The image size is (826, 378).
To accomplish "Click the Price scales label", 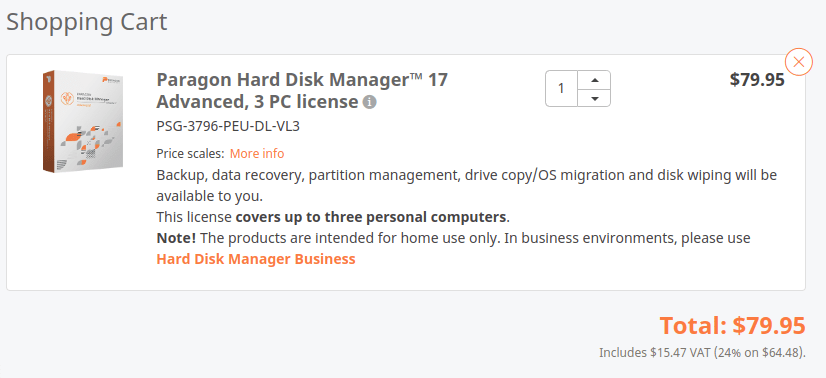I will (x=190, y=154).
